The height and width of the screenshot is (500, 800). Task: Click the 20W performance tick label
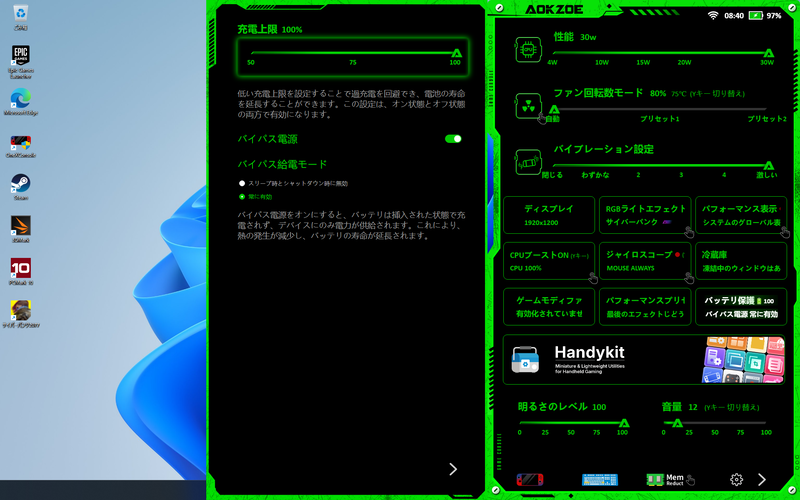click(684, 63)
